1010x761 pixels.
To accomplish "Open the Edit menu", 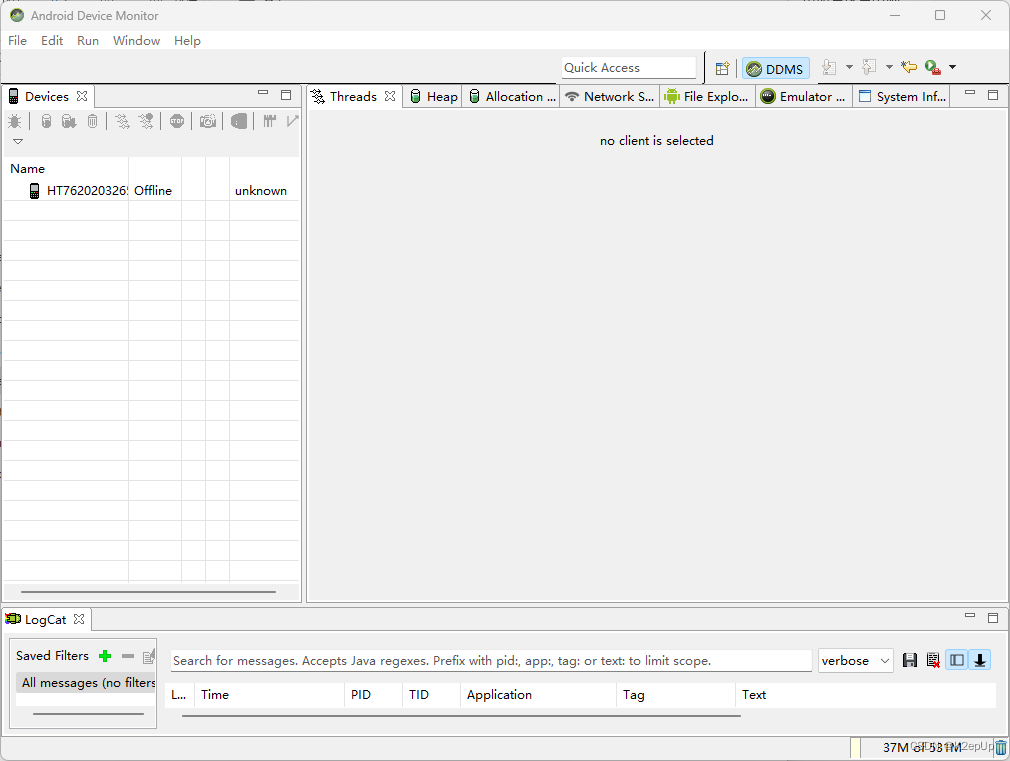I will 52,41.
